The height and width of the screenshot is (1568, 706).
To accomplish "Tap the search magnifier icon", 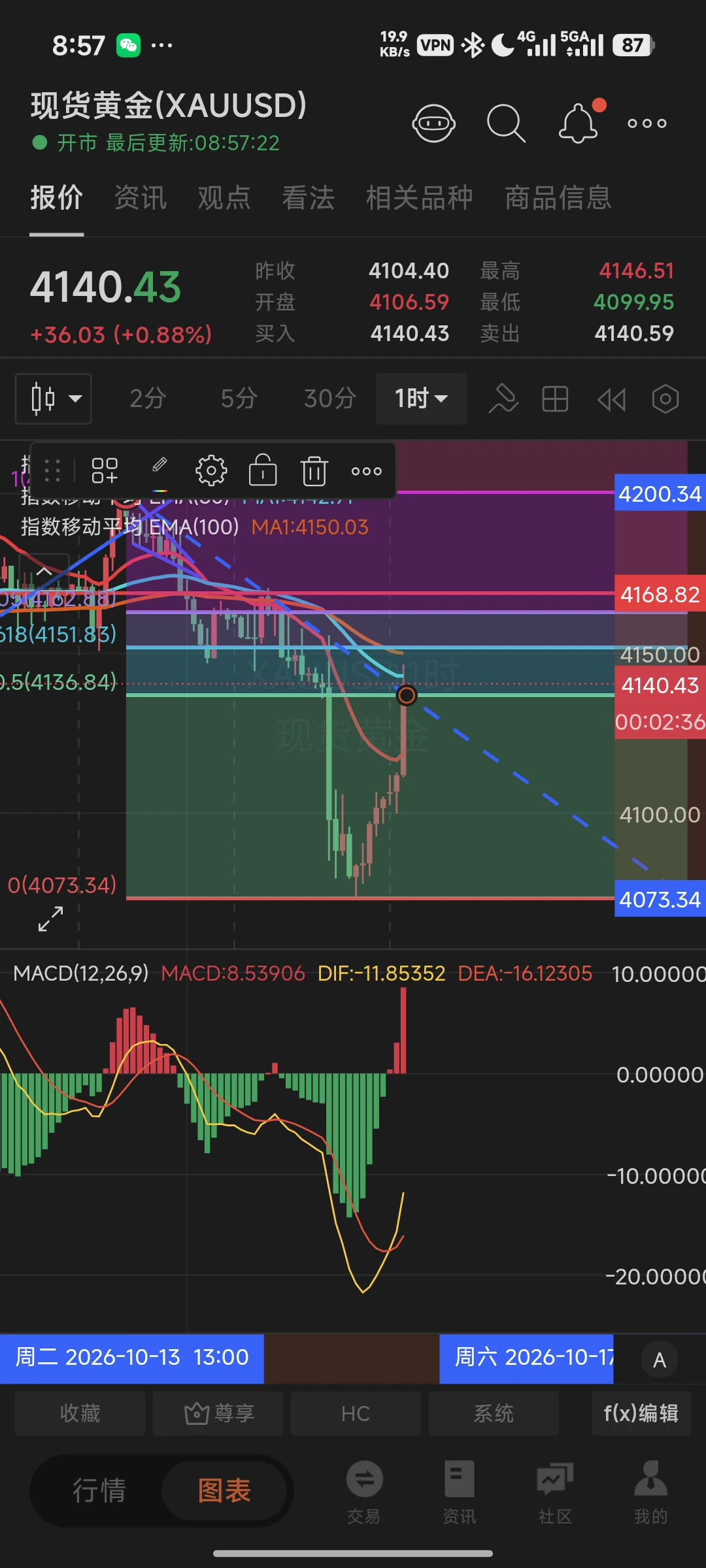I will (506, 123).
